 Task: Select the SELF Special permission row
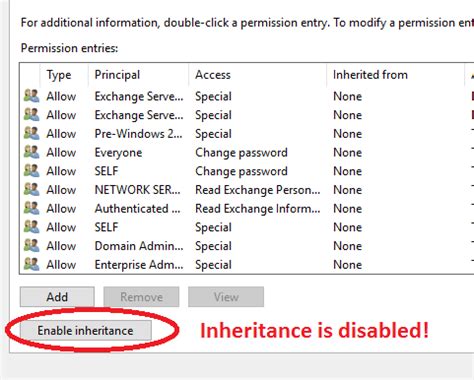click(x=247, y=227)
